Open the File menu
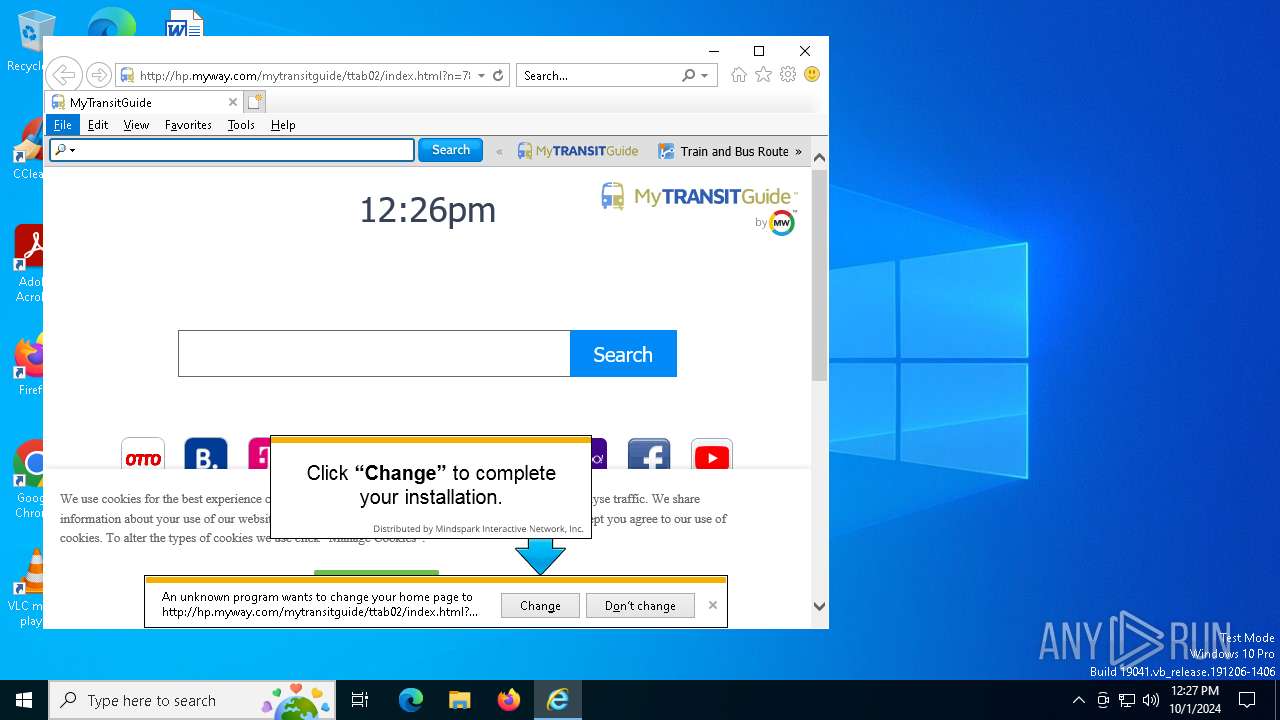This screenshot has height=720, width=1280. click(62, 125)
